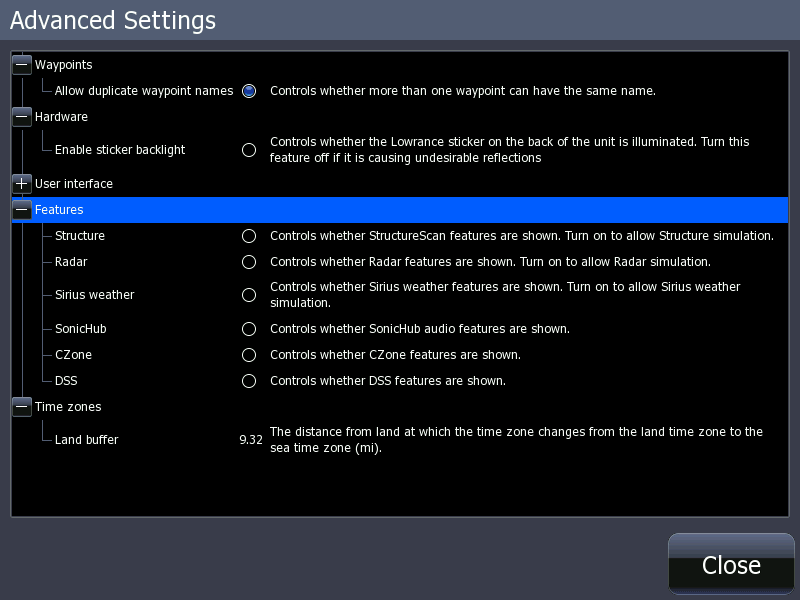Collapse the Waypoints section

[21, 64]
